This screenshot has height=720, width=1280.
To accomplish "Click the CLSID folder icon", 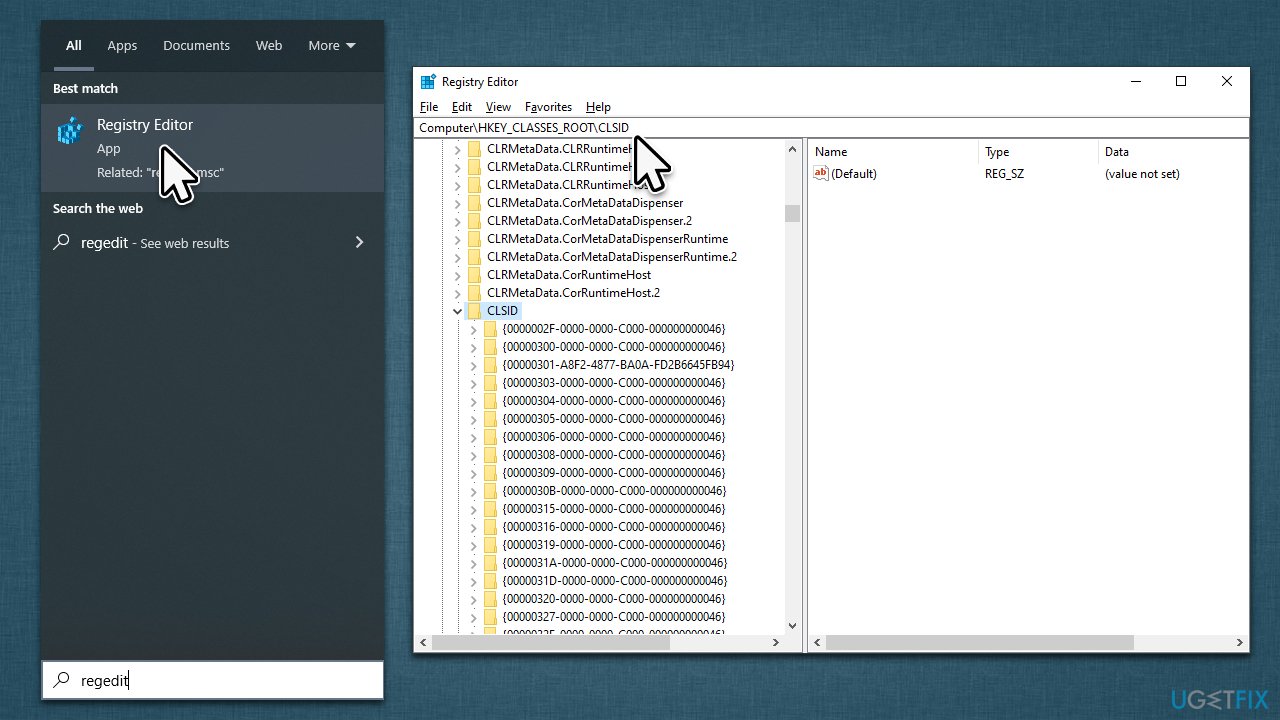I will coord(474,311).
